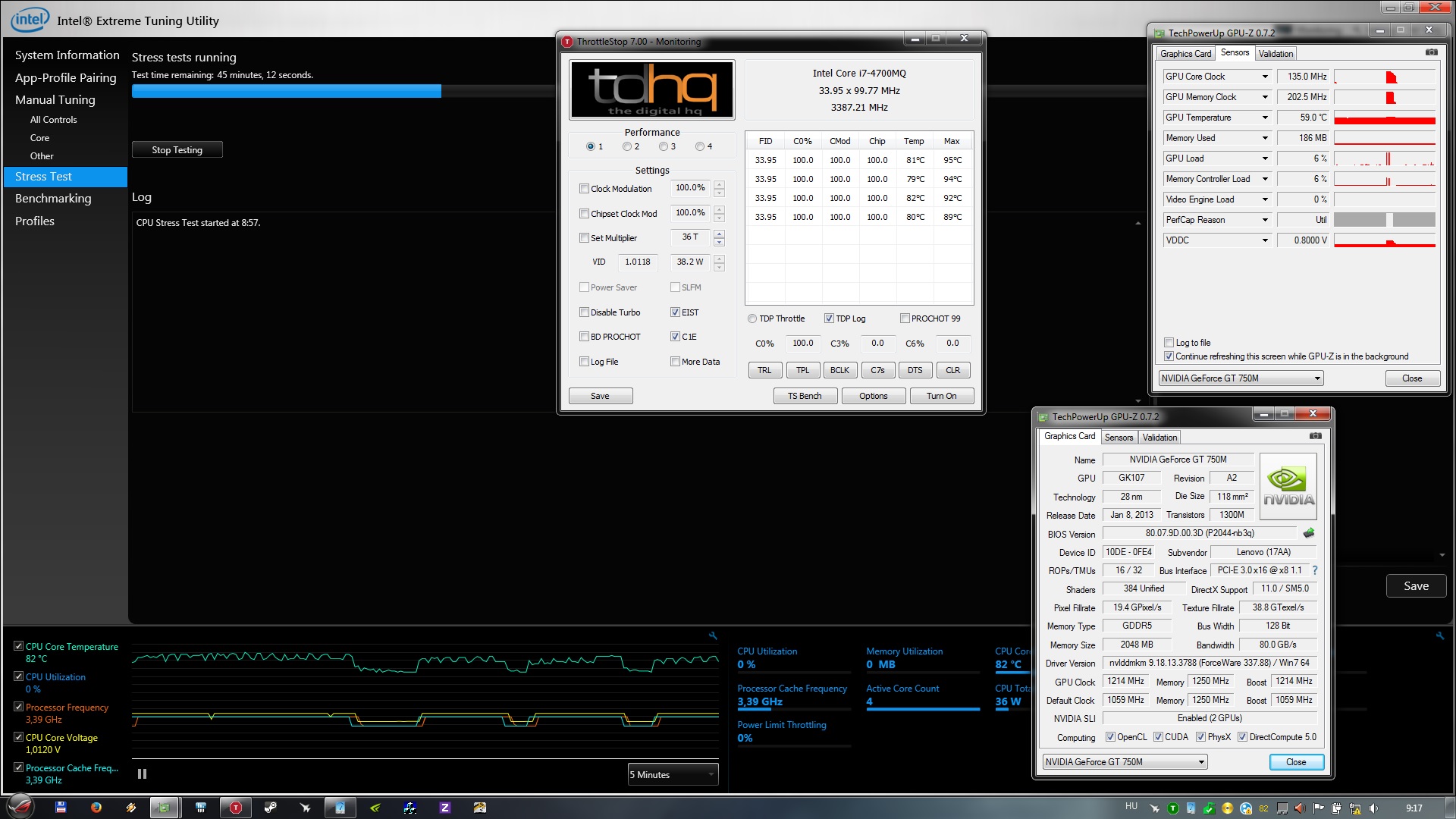The height and width of the screenshot is (819, 1456).
Task: Pause the XTU monitoring graph
Action: coord(142,774)
